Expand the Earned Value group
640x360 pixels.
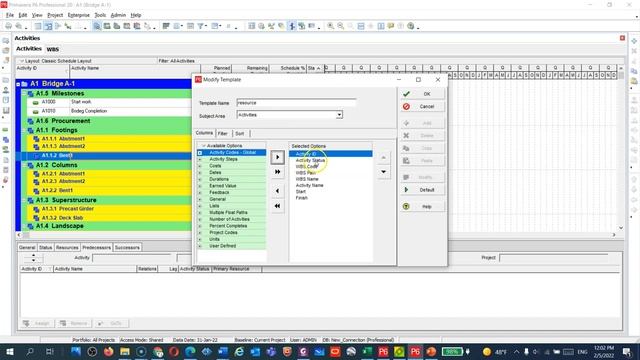(x=200, y=186)
